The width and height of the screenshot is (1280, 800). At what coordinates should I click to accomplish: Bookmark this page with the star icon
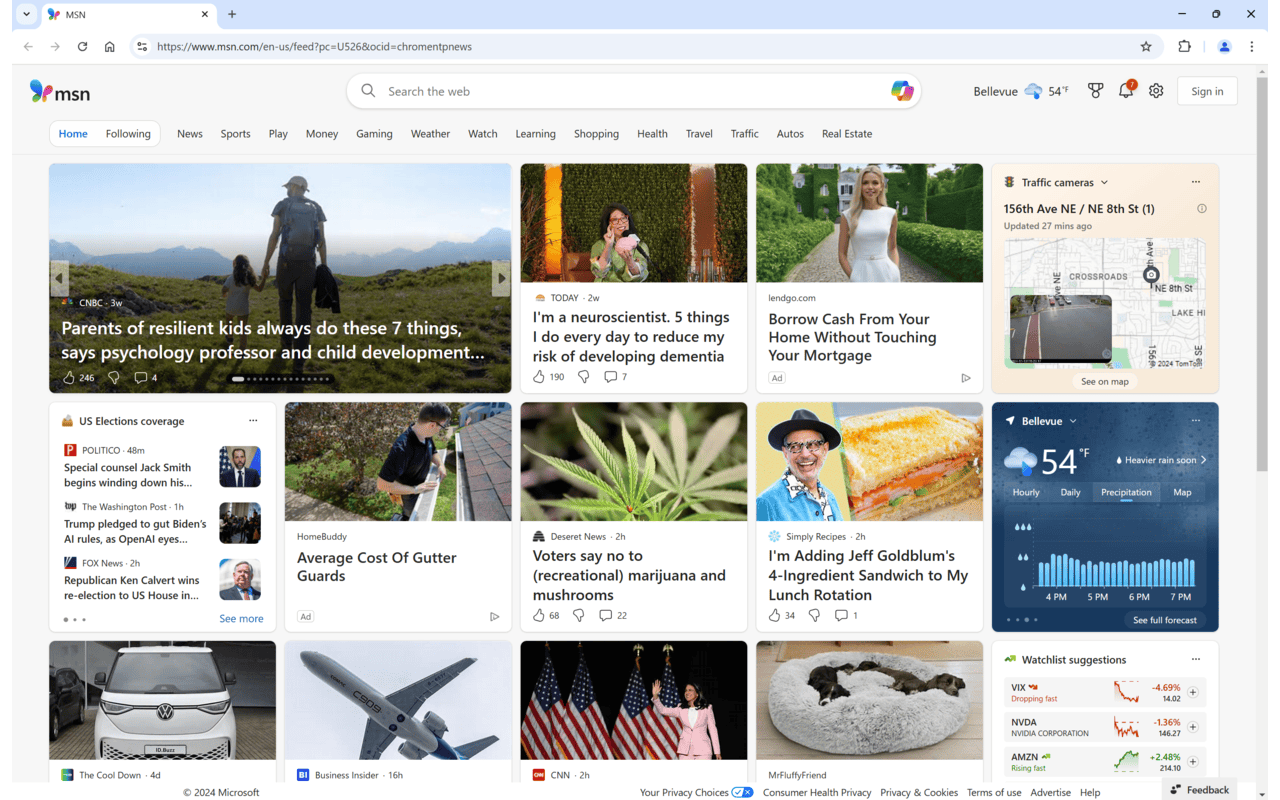[1146, 46]
